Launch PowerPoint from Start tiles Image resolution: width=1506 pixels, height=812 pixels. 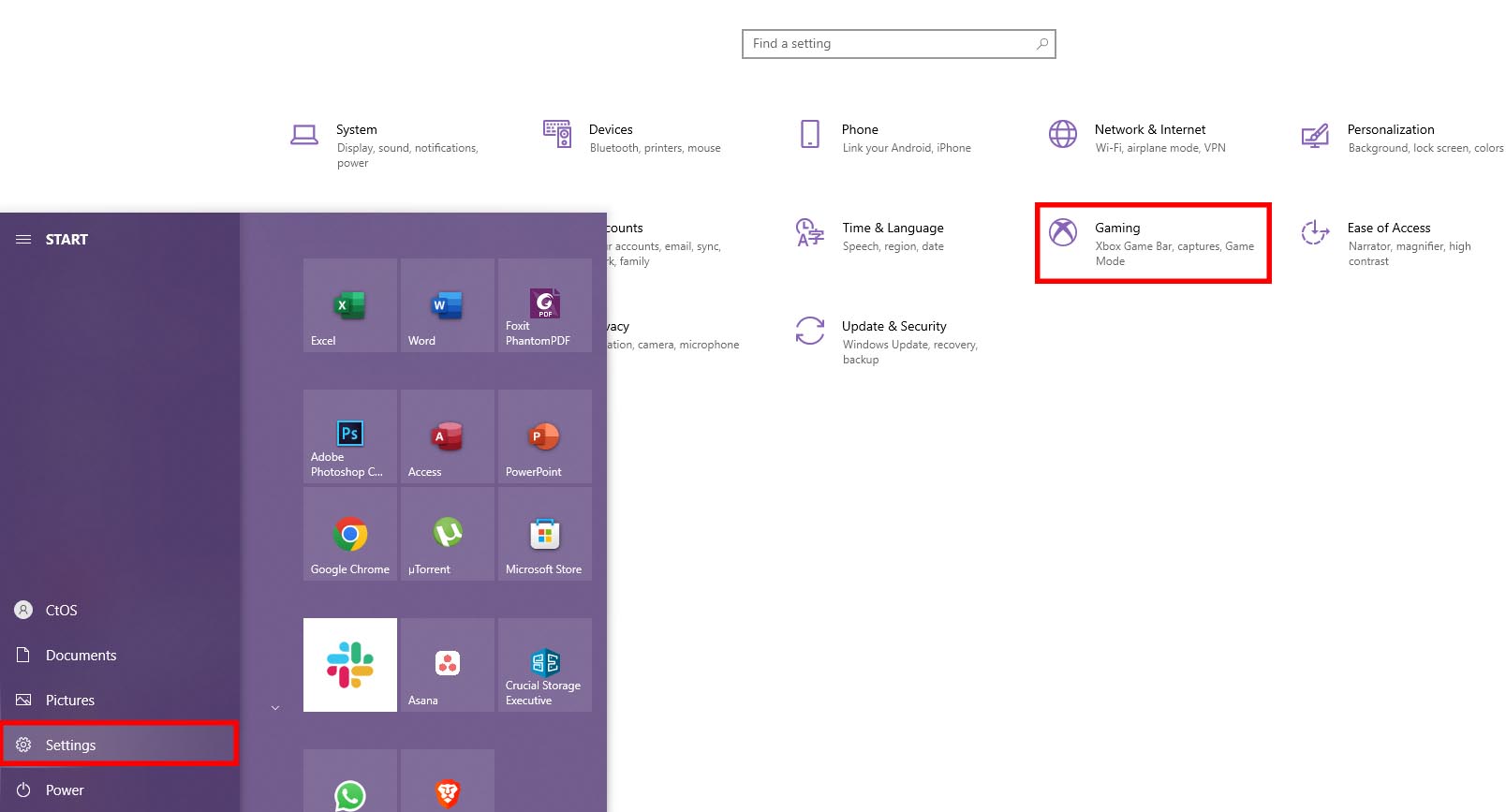point(544,436)
